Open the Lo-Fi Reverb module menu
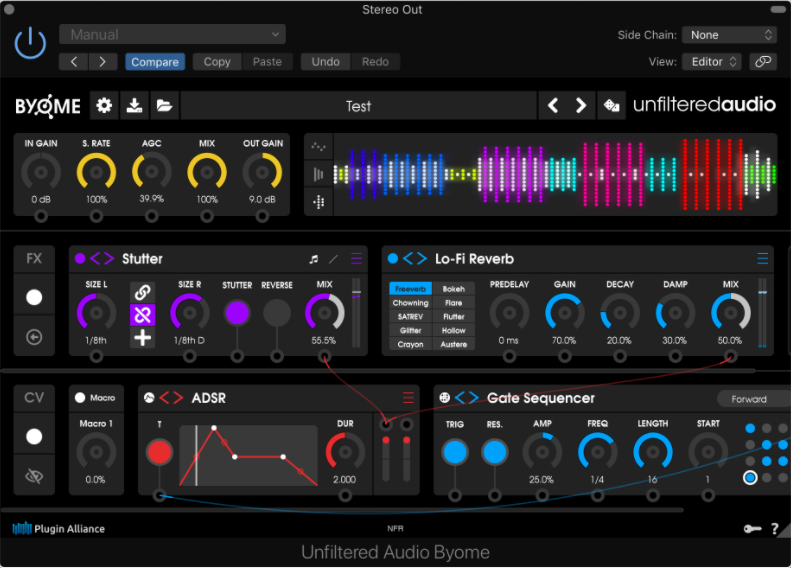This screenshot has height=568, width=791. (x=762, y=259)
